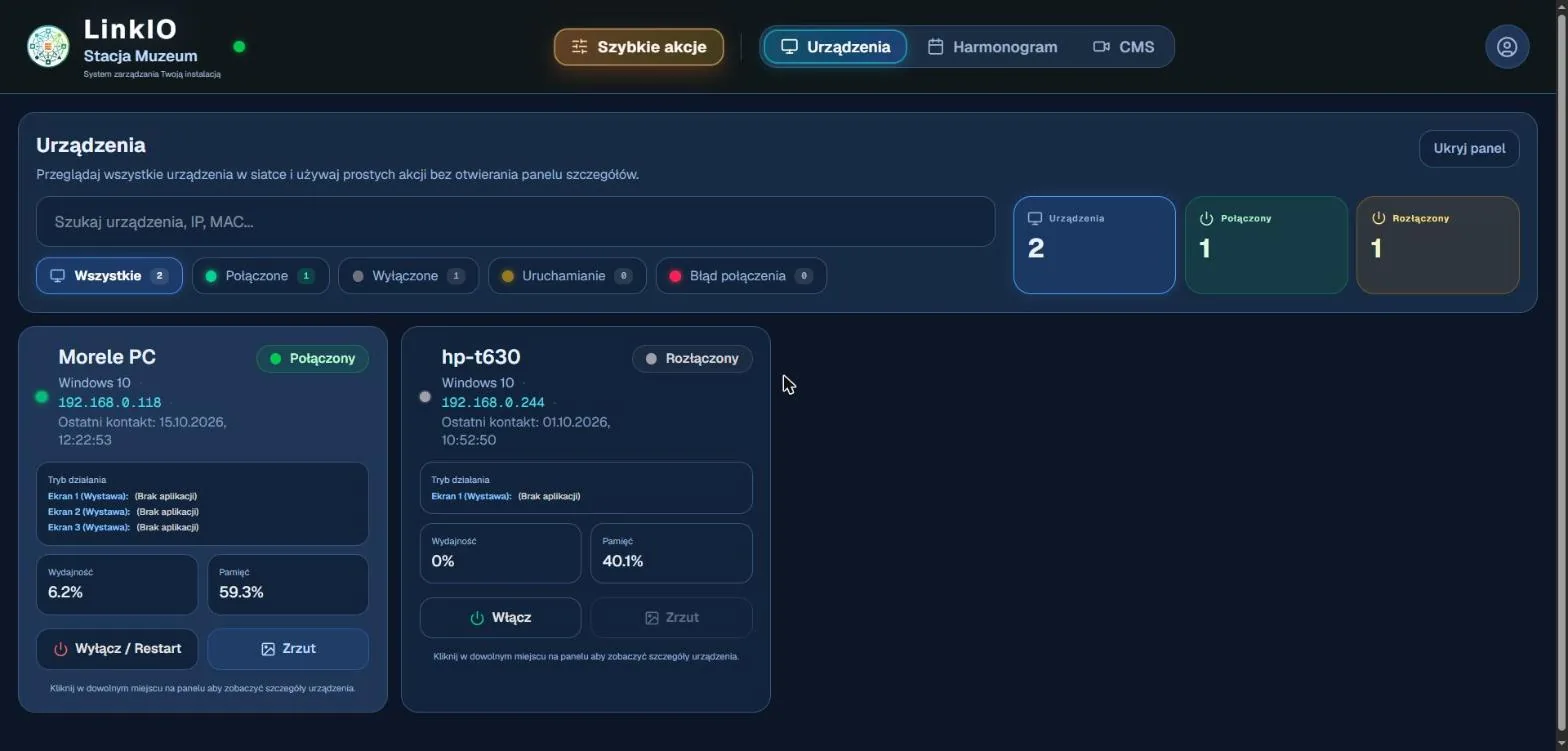
Task: Open the user profile icon
Action: [1507, 47]
